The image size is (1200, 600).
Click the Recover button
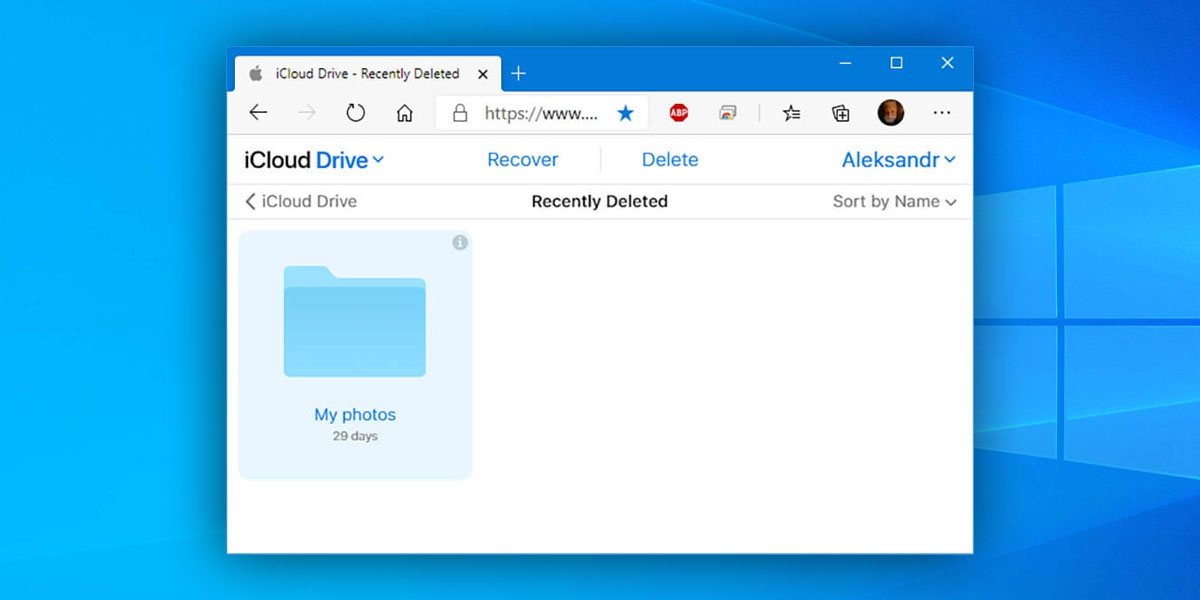click(522, 160)
